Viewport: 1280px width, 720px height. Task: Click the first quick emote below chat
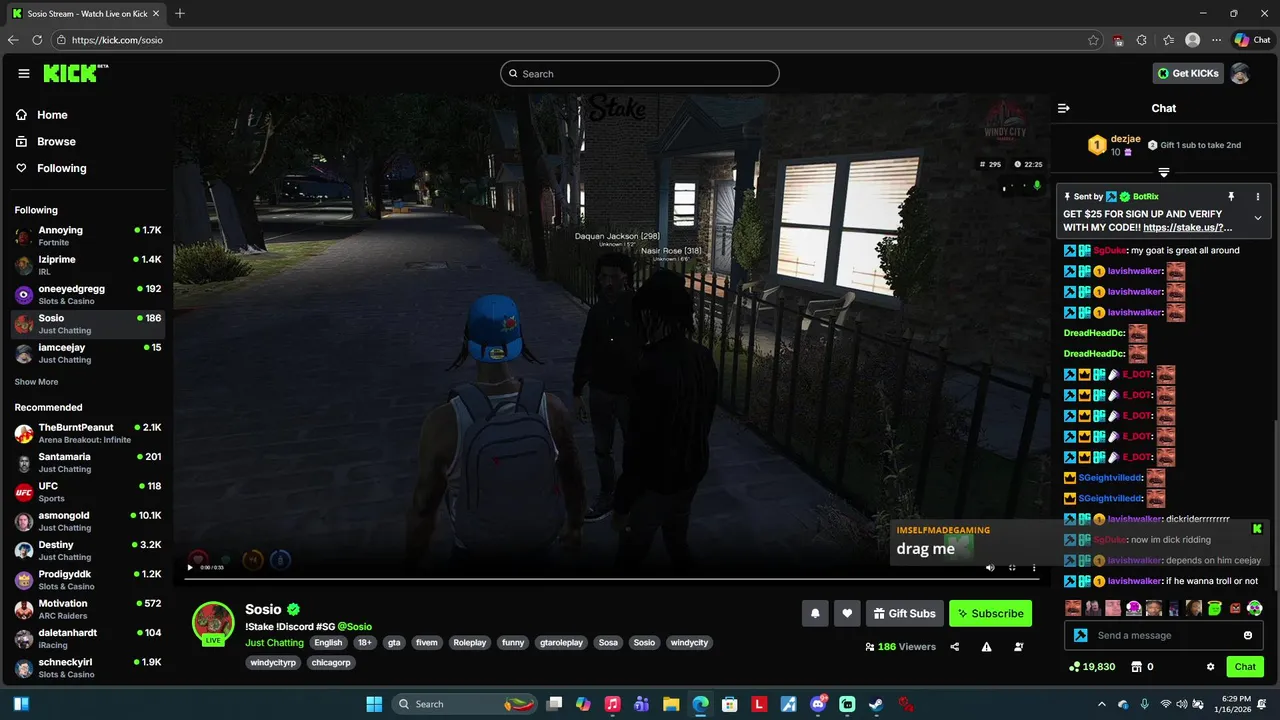tap(1073, 607)
